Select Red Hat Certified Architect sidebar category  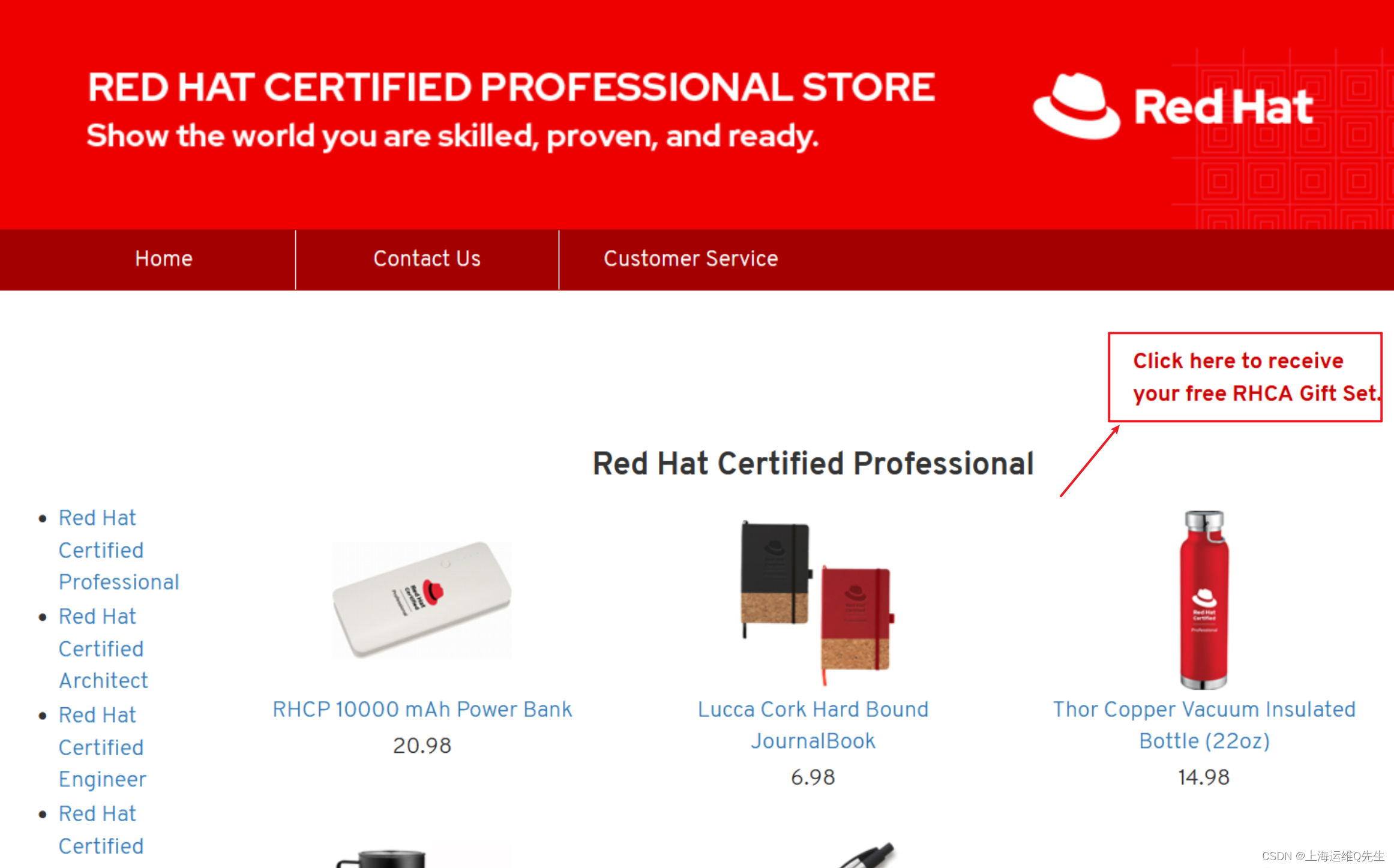pos(101,648)
